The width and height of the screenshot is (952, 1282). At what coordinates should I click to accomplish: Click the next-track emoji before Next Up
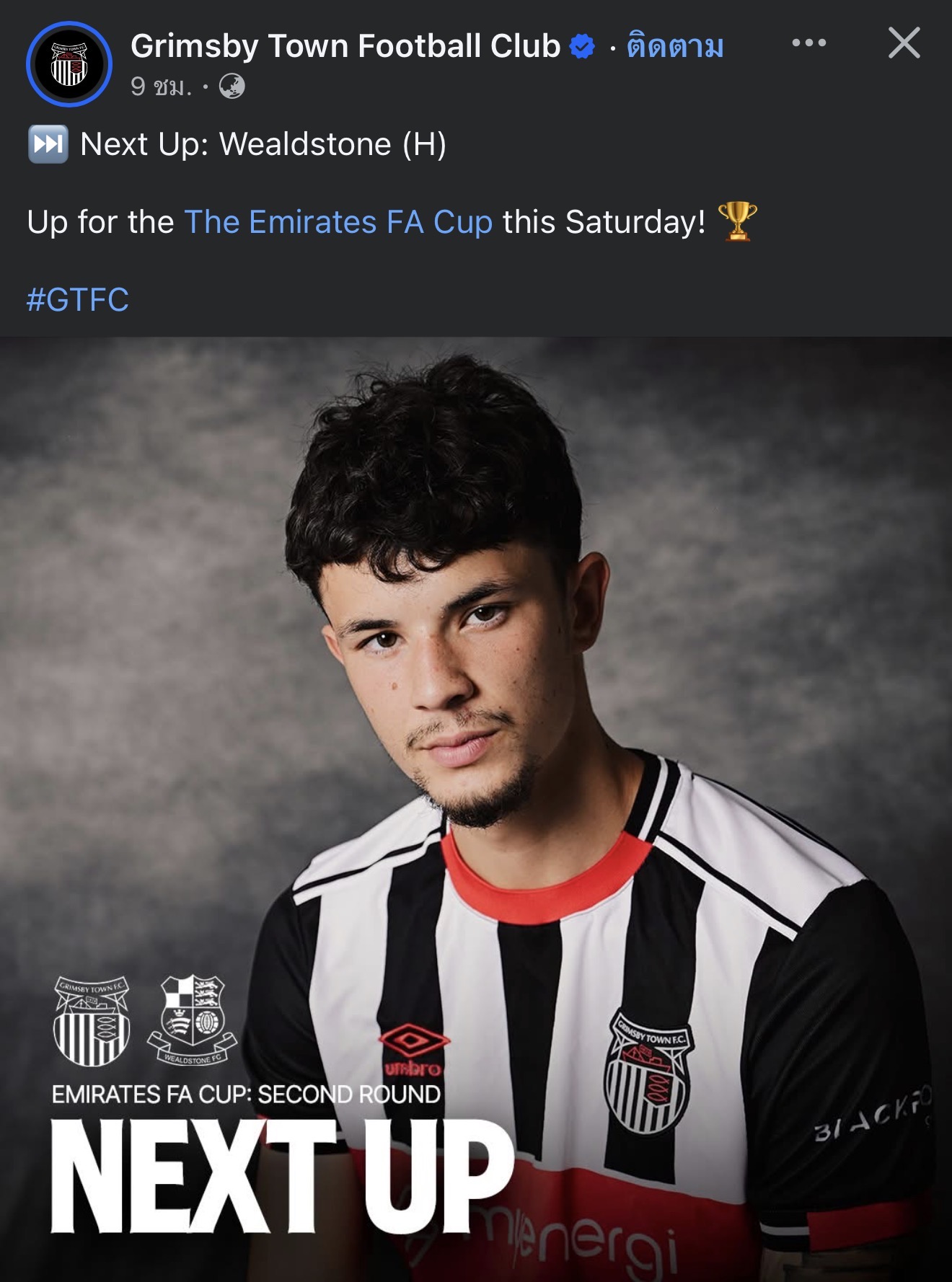(48, 144)
